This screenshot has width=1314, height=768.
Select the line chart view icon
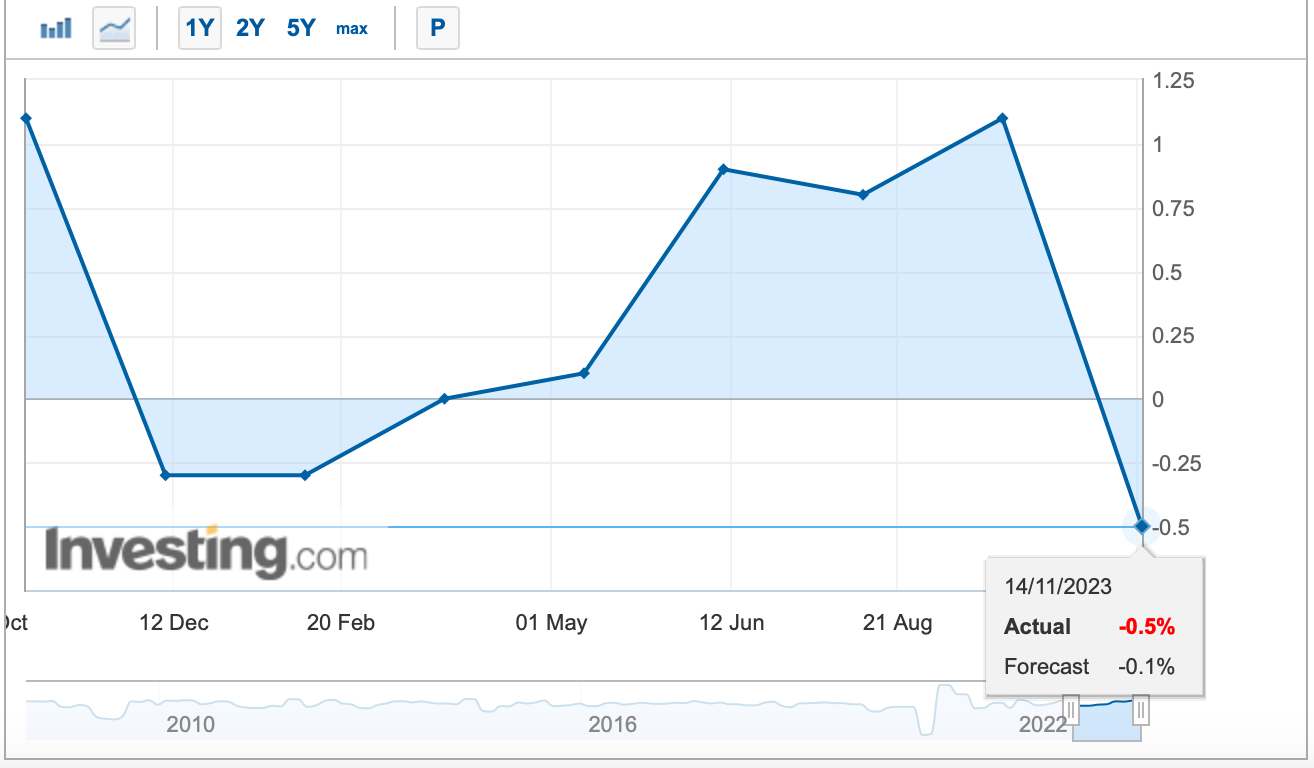(x=113, y=28)
